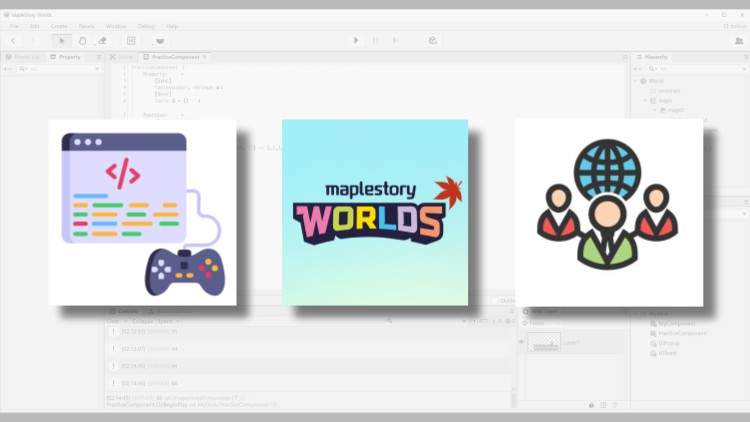Open the Panels menu
Viewport: 750px width, 422px height.
87,26
